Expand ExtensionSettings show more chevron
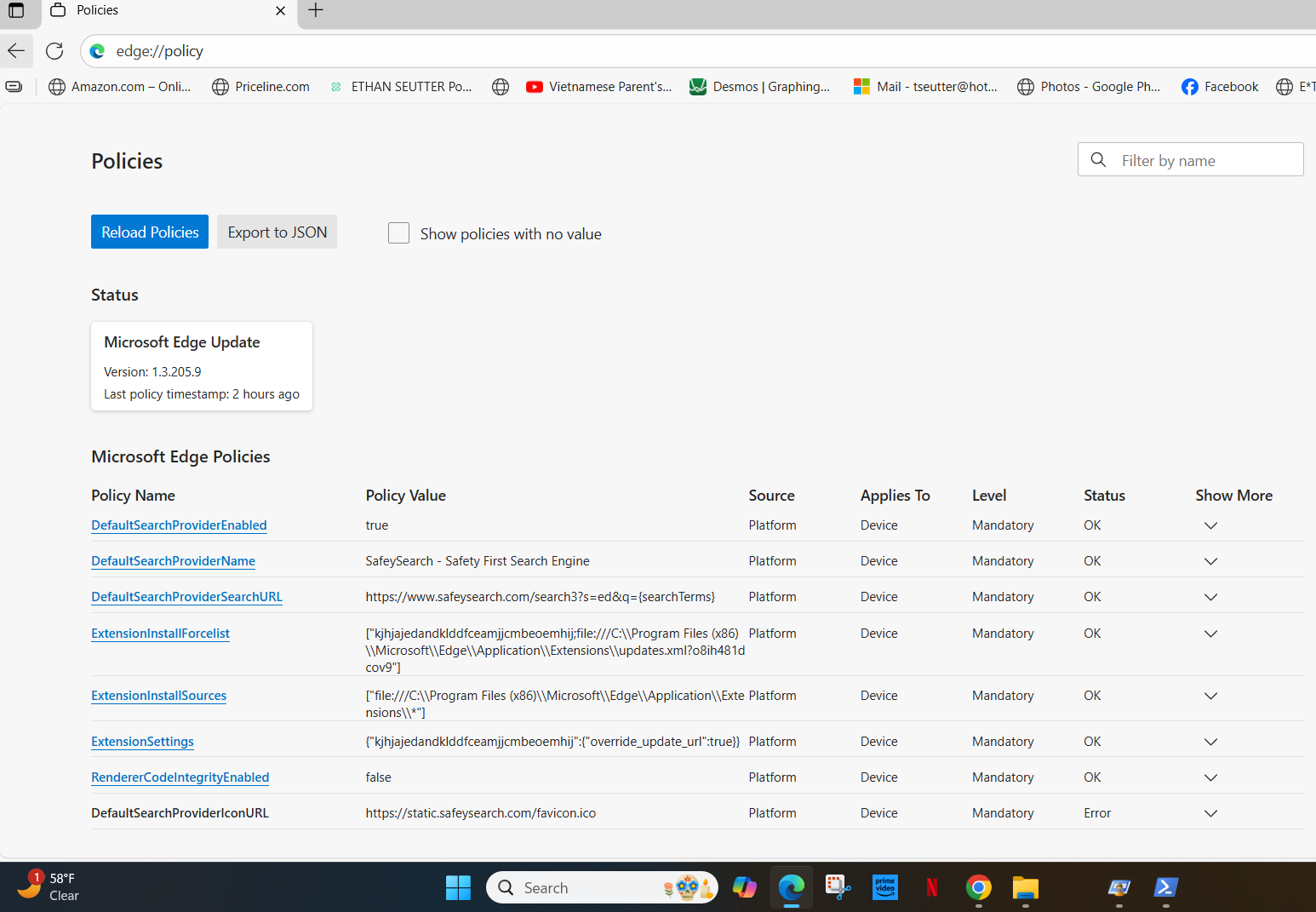 click(x=1210, y=742)
